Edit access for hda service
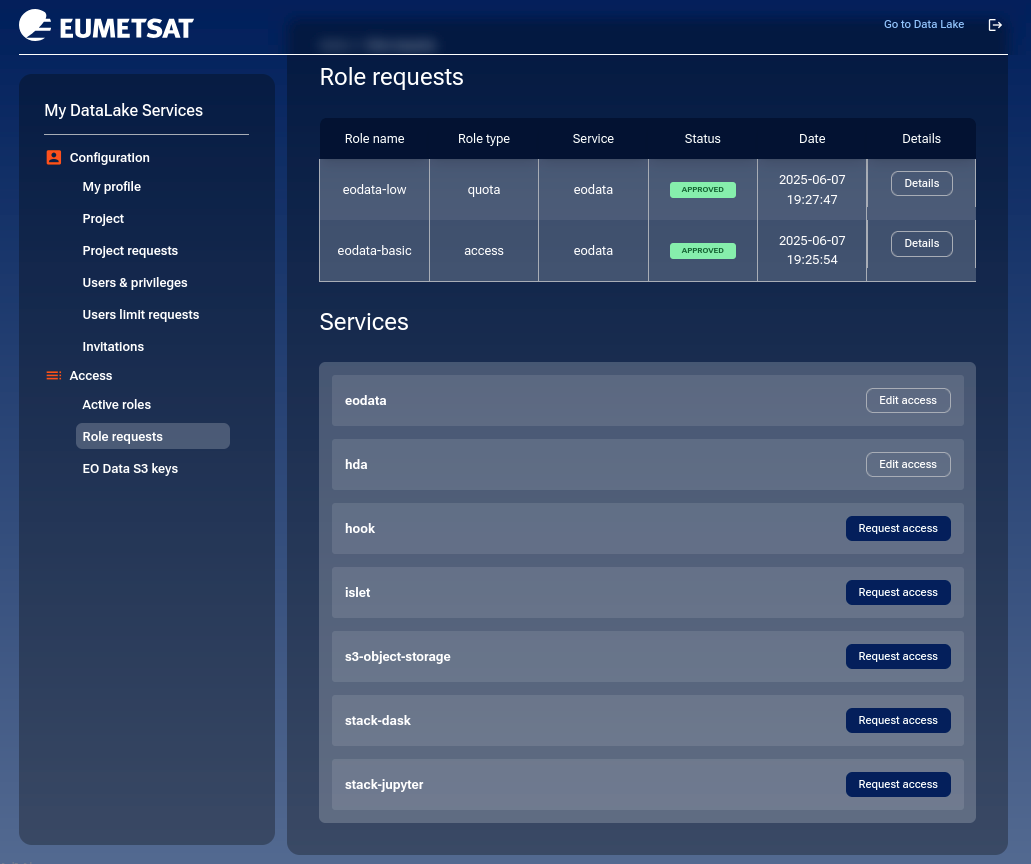 point(907,464)
